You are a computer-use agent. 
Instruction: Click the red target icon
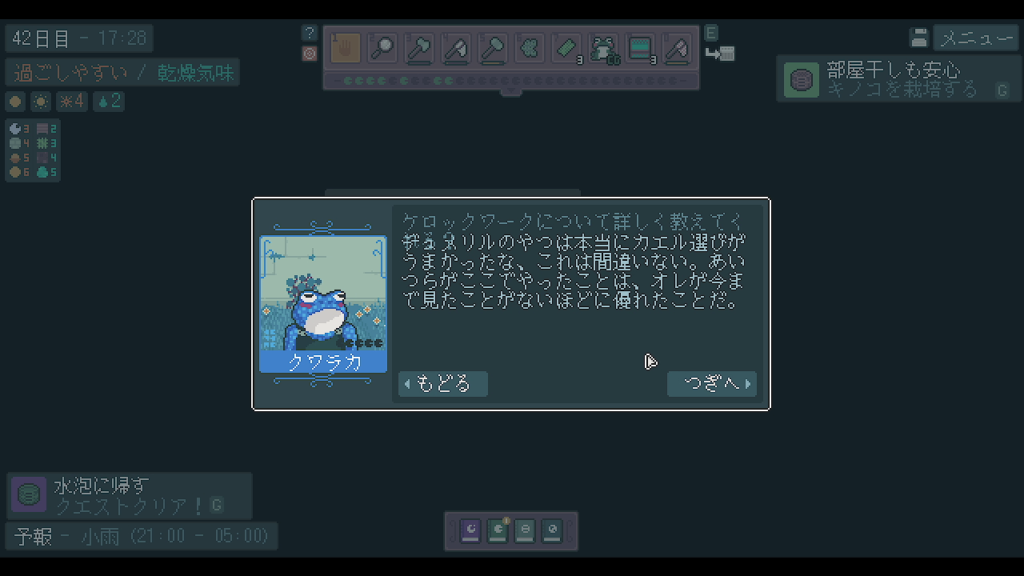[x=309, y=54]
